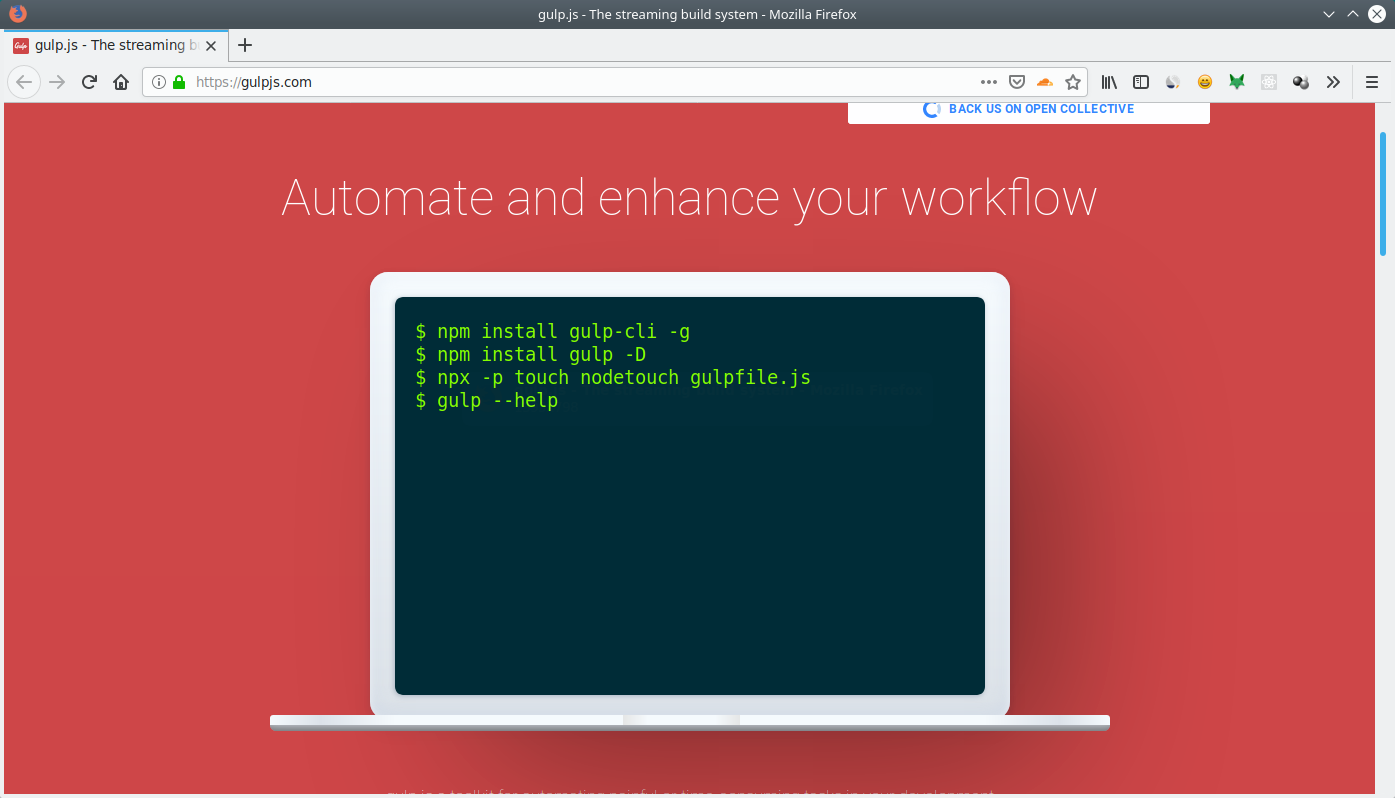Image resolution: width=1395 pixels, height=798 pixels.
Task: Open a new tab with plus button
Action: (x=245, y=45)
